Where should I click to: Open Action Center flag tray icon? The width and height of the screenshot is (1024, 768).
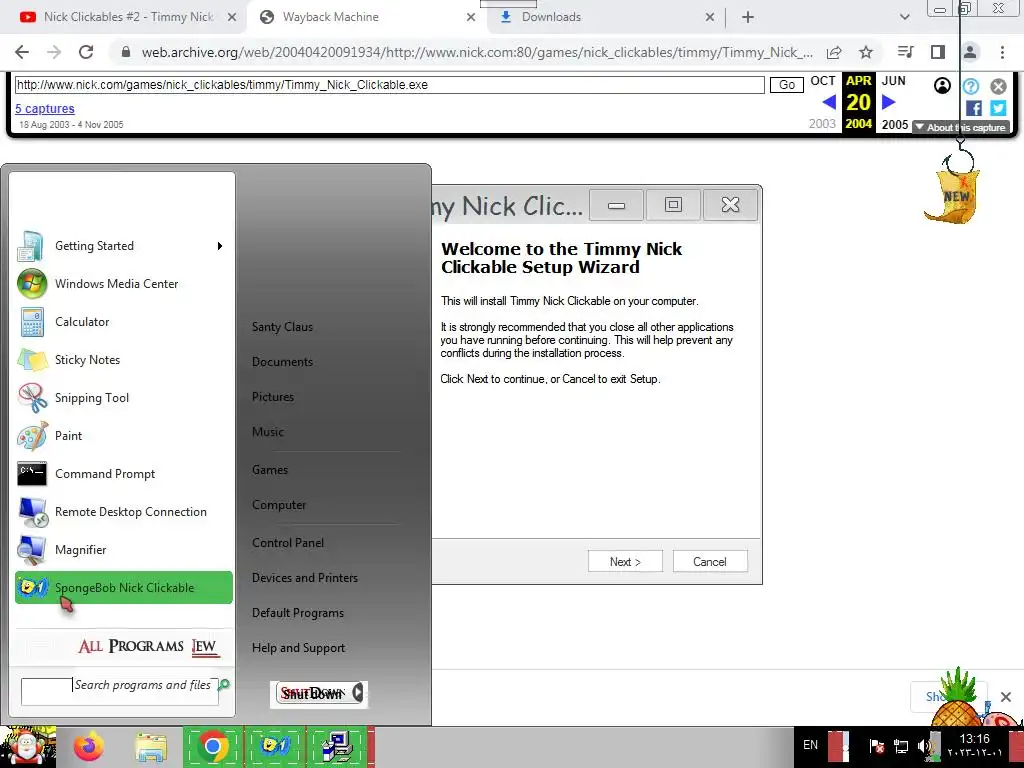(877, 746)
